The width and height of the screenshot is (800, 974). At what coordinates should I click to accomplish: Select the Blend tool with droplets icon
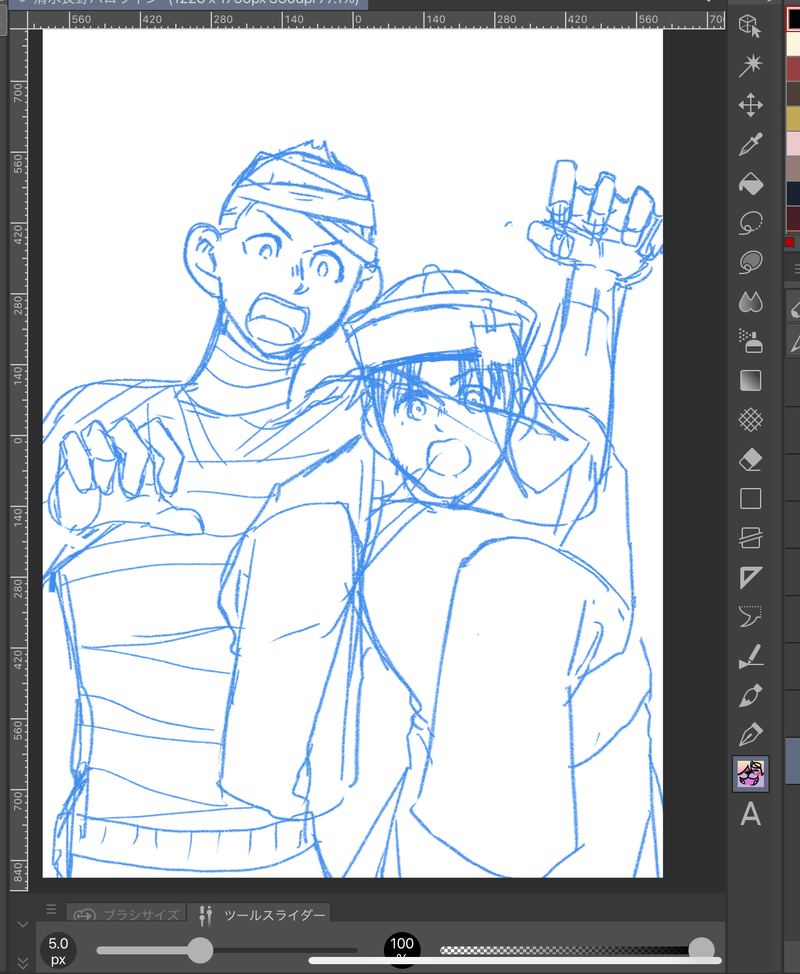pyautogui.click(x=750, y=302)
